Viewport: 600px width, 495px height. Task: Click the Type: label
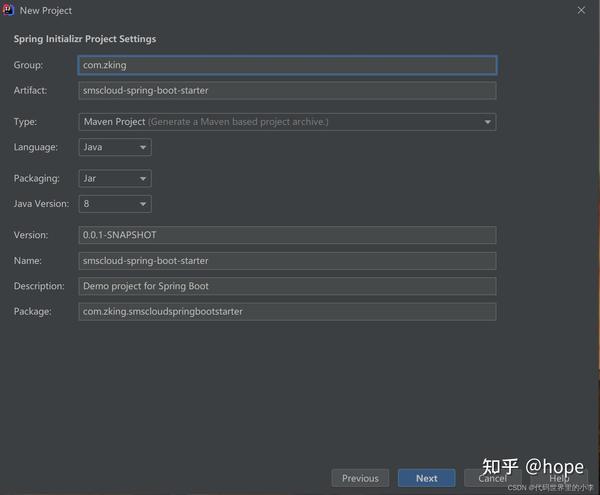tap(25, 122)
